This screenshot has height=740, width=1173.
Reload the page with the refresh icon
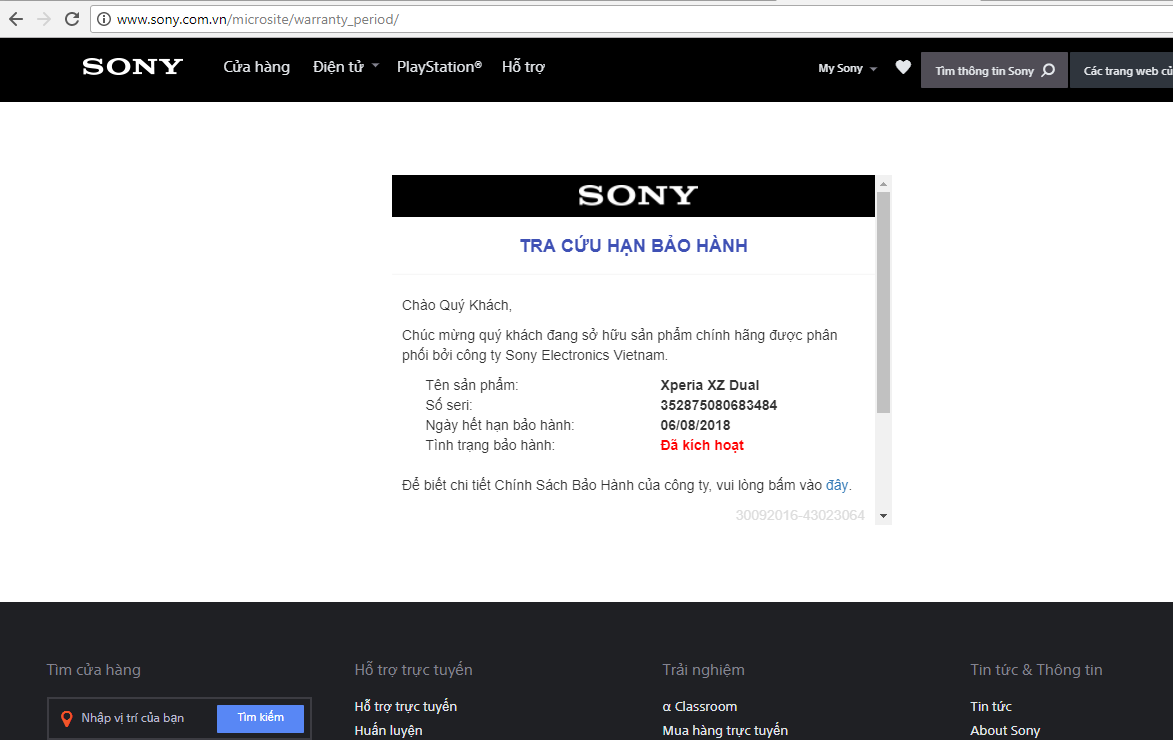(72, 19)
